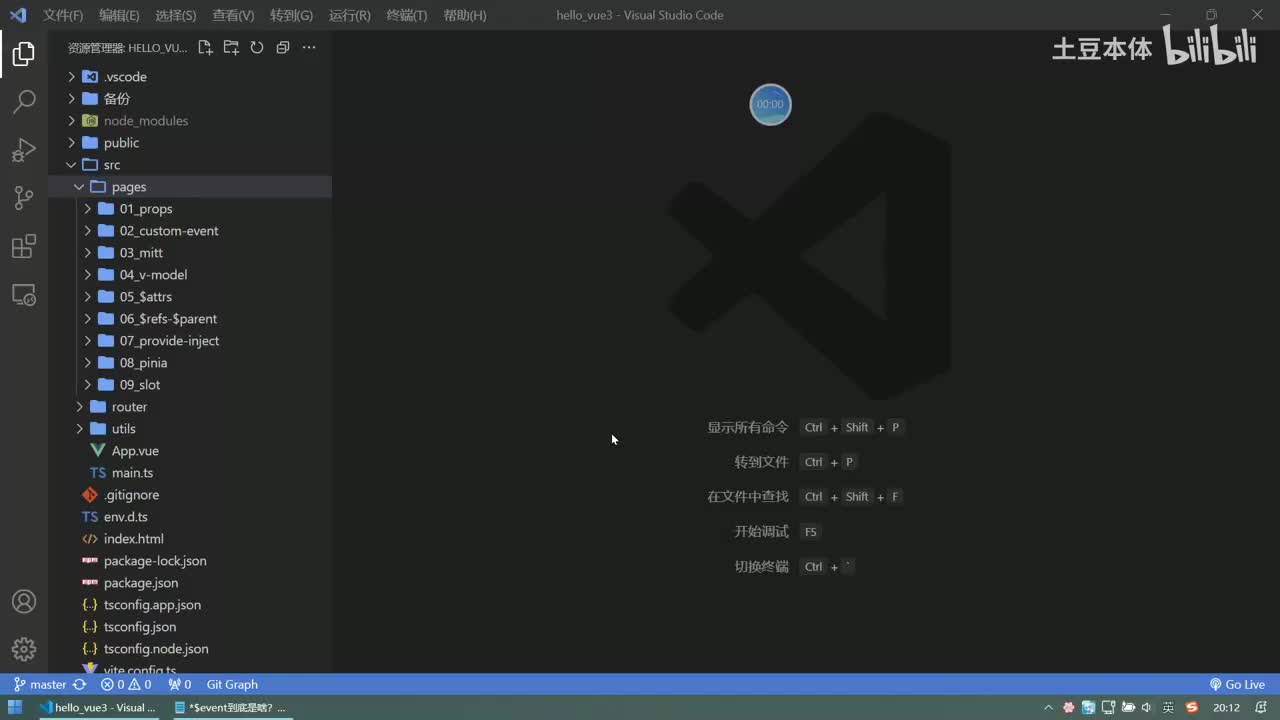Expand the 06_$refs-$parent folder
This screenshot has height=720, width=1280.
[190, 319]
